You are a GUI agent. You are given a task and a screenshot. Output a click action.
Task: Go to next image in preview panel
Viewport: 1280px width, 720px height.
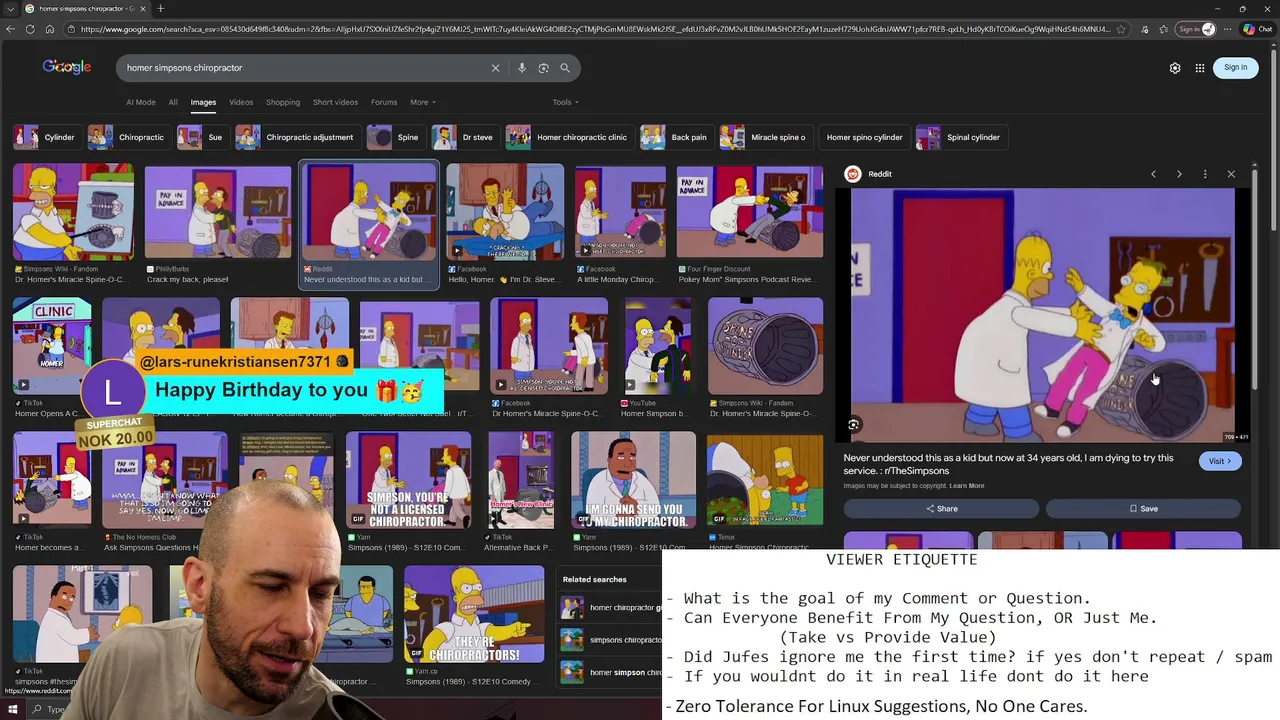(x=1179, y=174)
